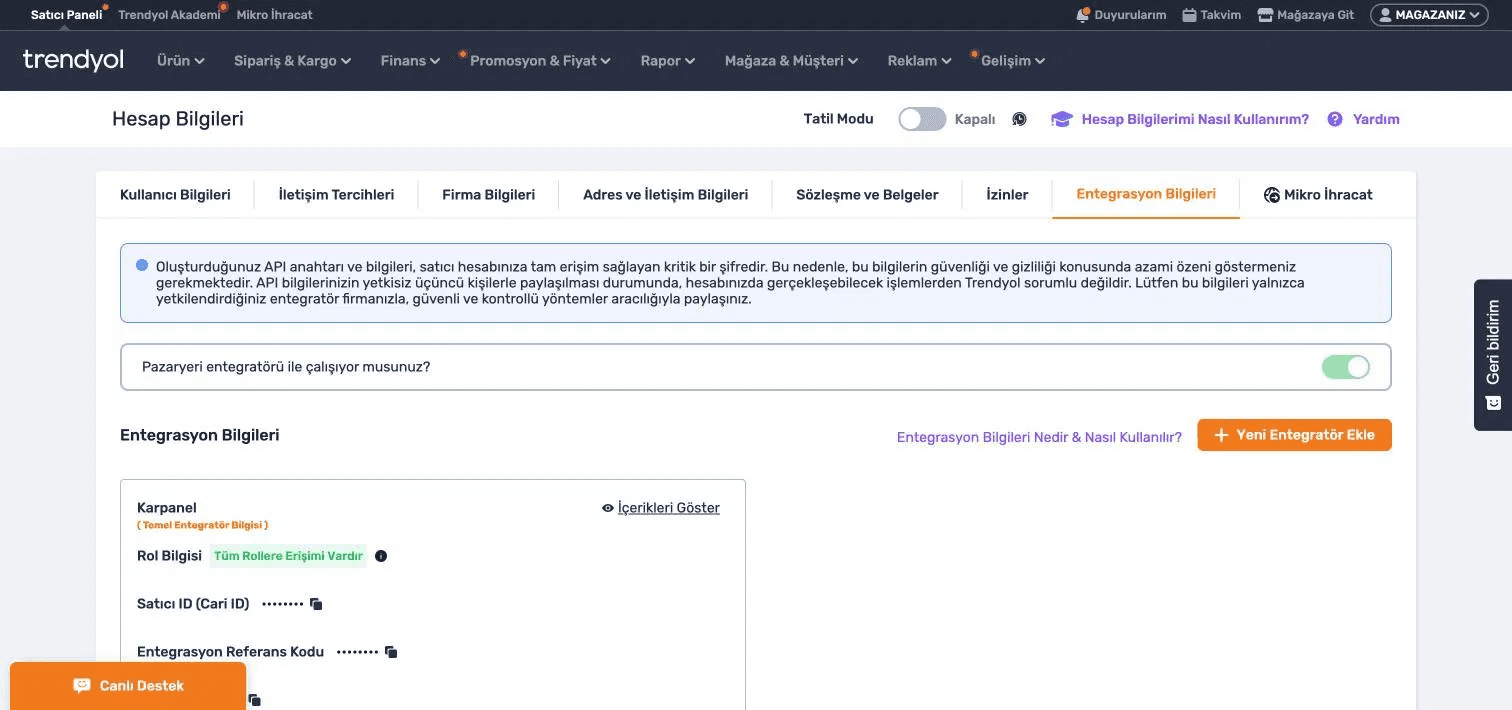This screenshot has width=1512, height=710.
Task: Open Mikro İhracat in top bar
Action: tap(275, 15)
